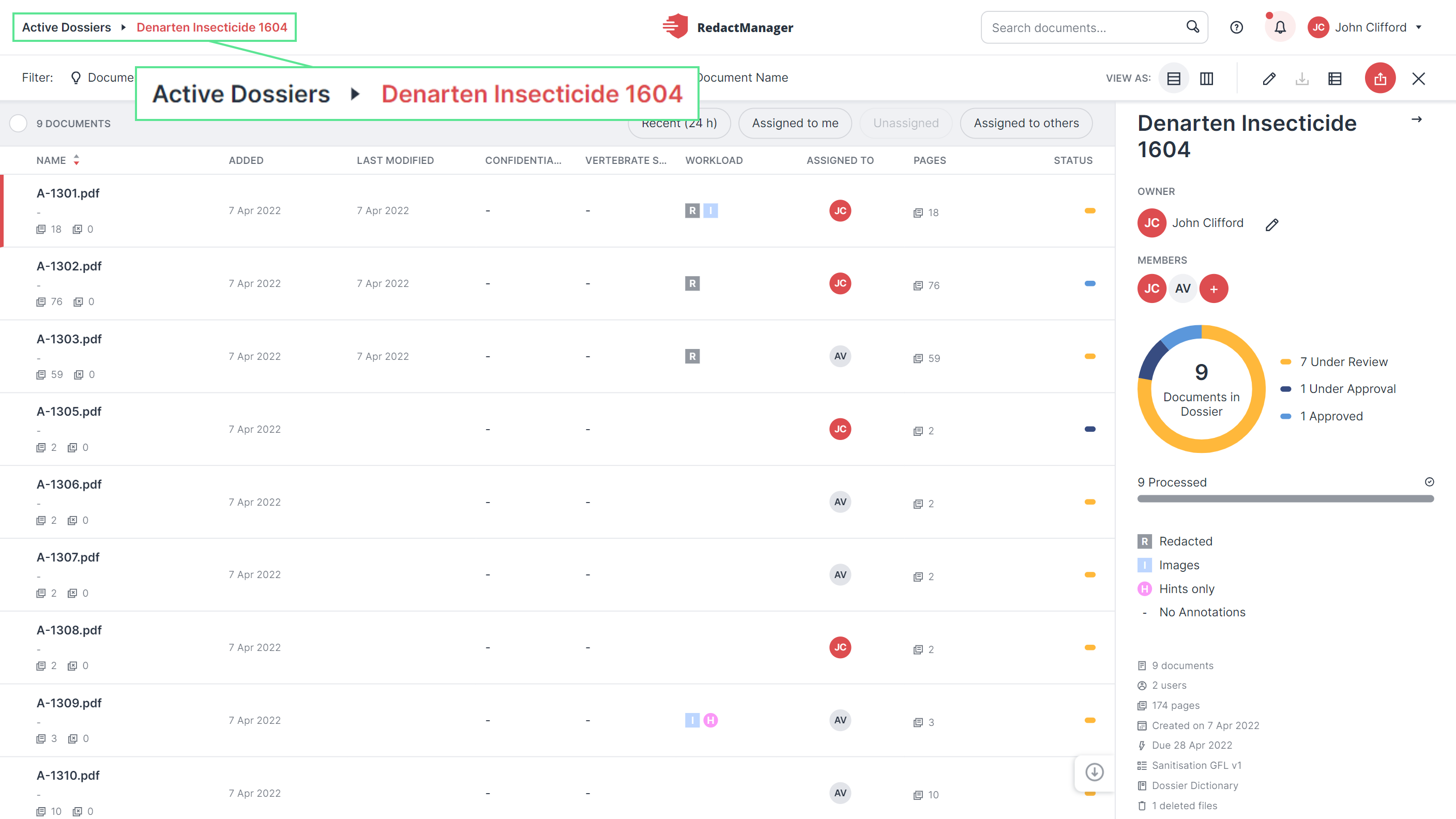Collapse the dossier details panel arrow

tap(1416, 119)
